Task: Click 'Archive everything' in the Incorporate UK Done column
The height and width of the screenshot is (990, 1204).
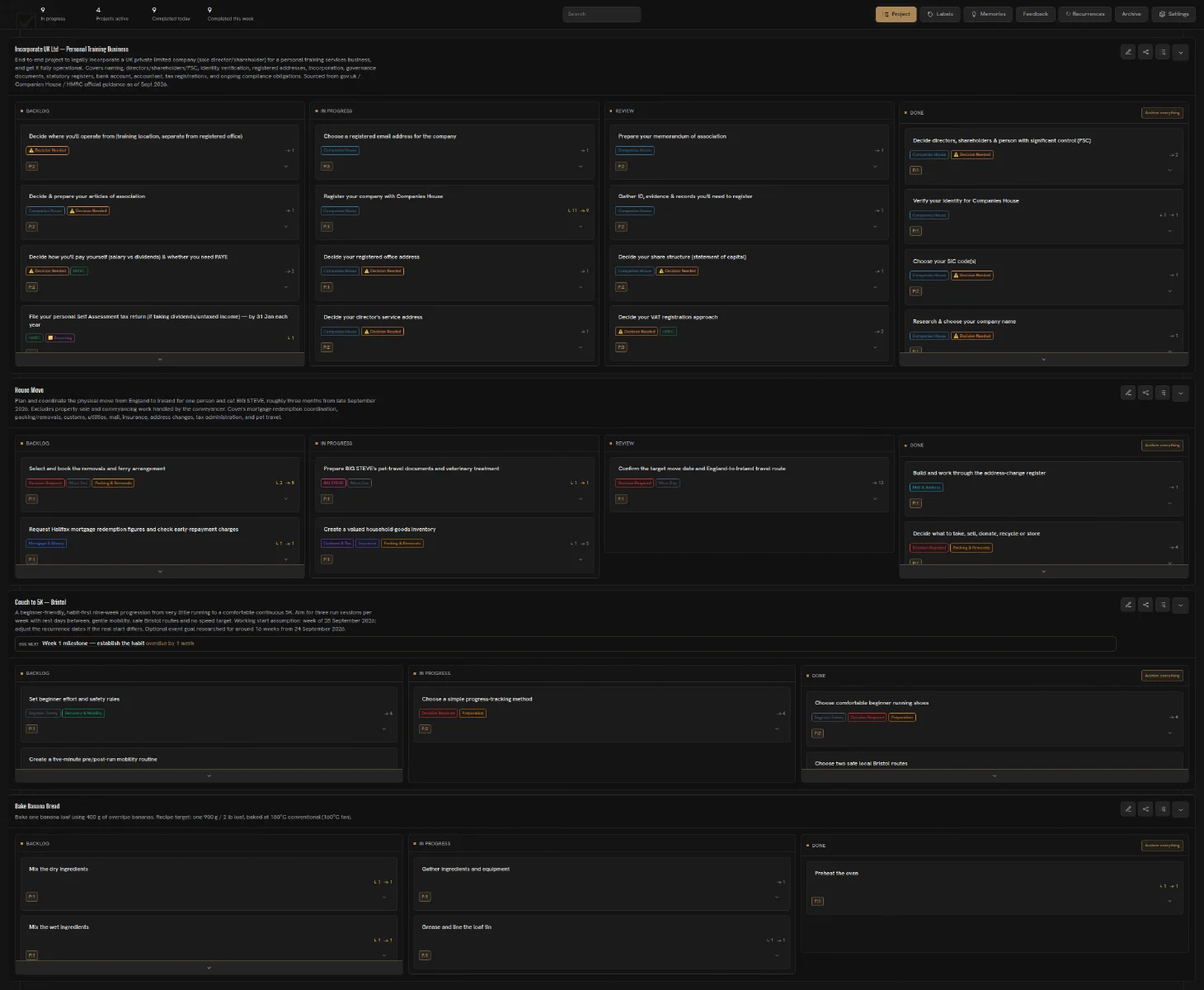Action: point(1163,113)
